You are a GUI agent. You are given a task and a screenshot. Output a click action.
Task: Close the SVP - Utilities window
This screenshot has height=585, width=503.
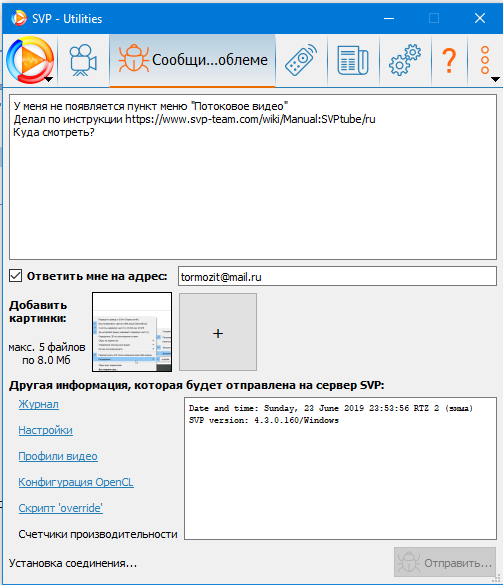pos(480,18)
